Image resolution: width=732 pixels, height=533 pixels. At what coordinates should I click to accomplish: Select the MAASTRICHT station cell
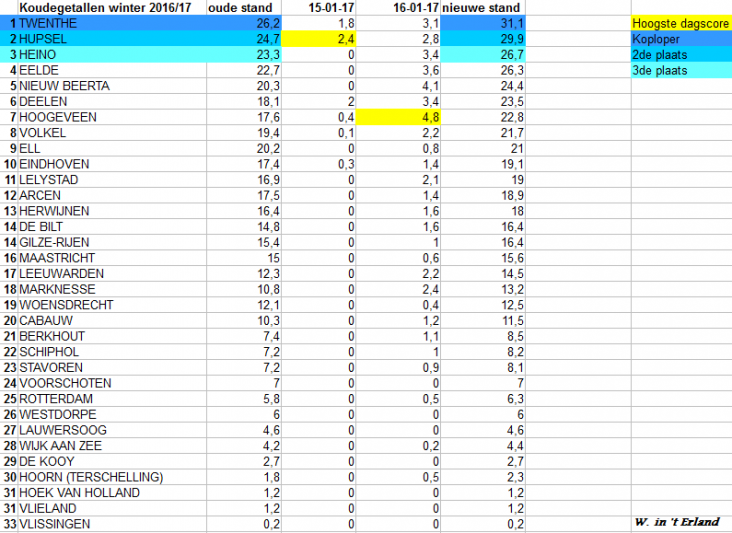[112, 258]
